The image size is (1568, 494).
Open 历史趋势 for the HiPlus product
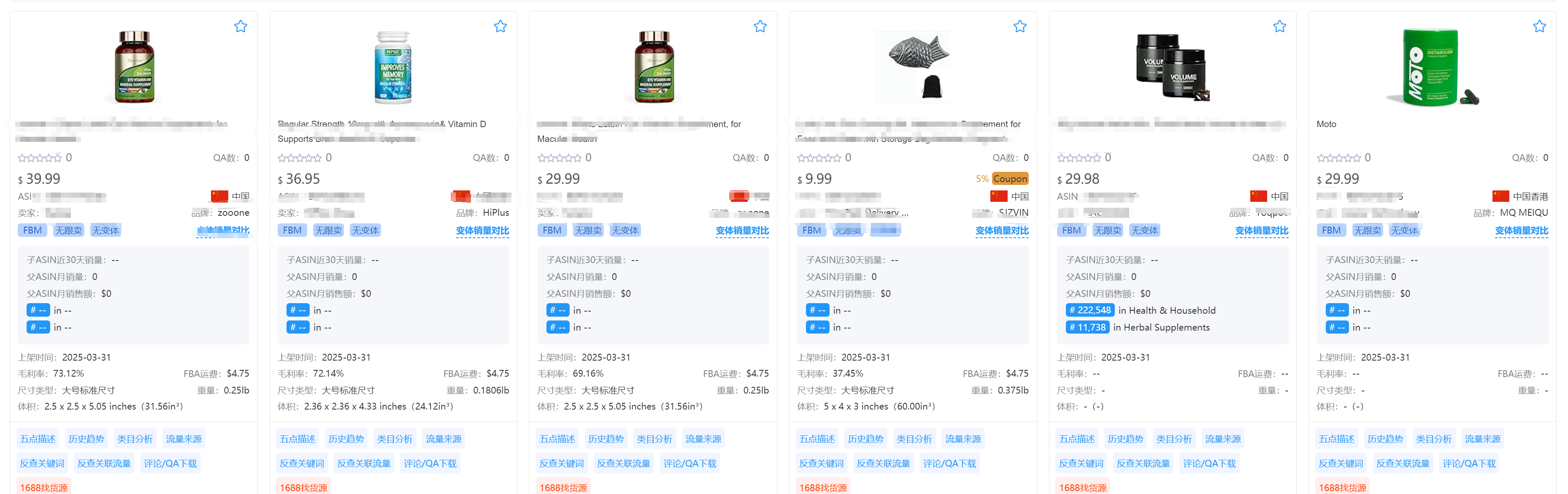click(x=346, y=439)
